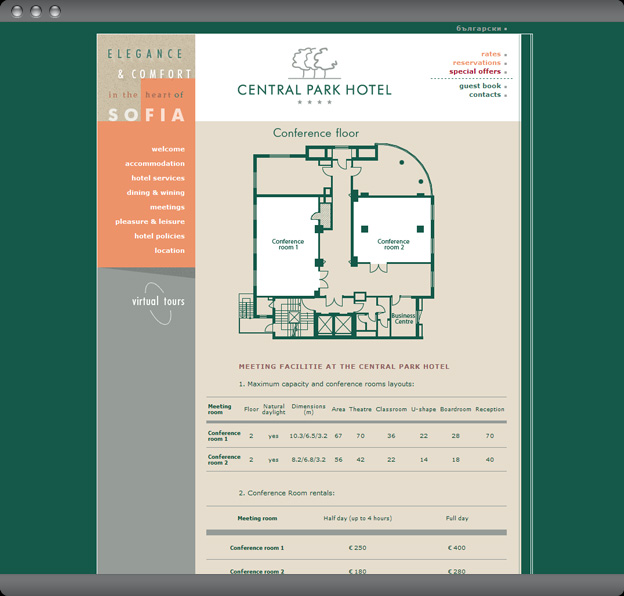Click Meeting Facilitie heading text
Image resolution: width=624 pixels, height=596 pixels.
344,366
